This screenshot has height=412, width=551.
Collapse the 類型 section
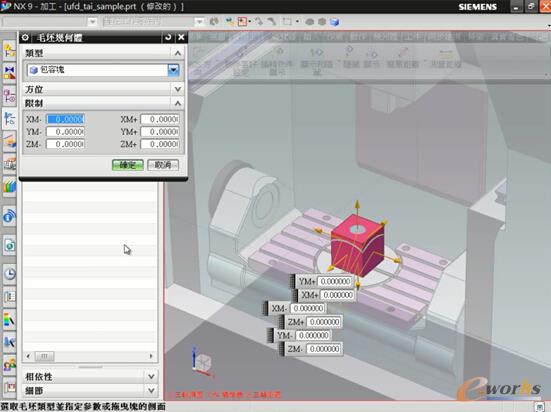177,53
